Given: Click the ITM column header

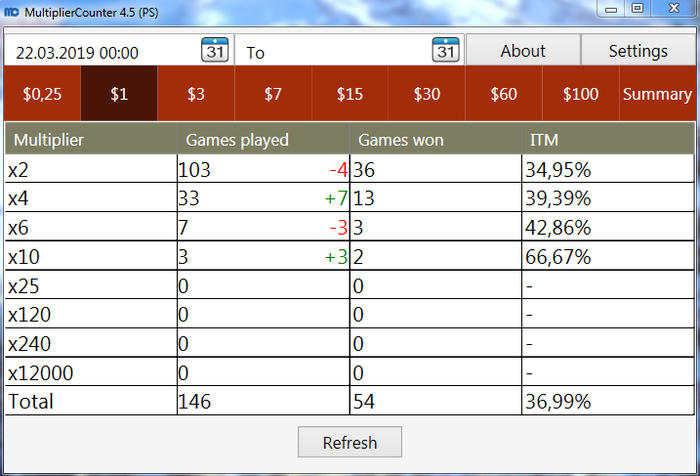Looking at the screenshot, I should 608,139.
